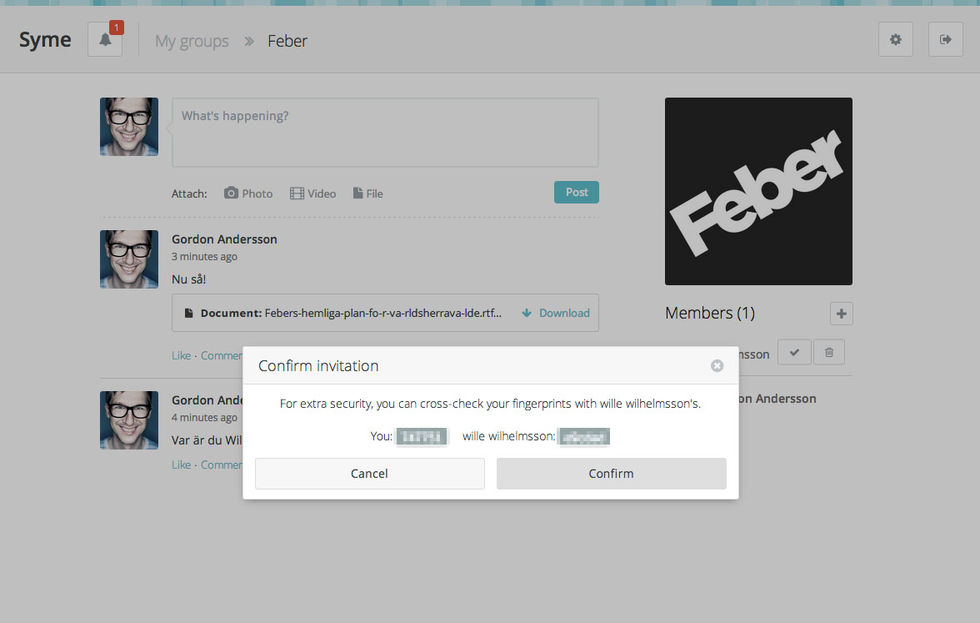Like Gordon's "Nu så!" post
Screen dimensions: 980x623
coord(181,356)
